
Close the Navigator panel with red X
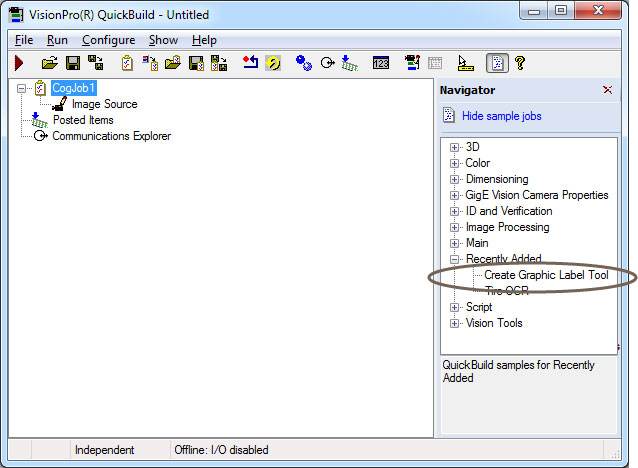[x=607, y=90]
